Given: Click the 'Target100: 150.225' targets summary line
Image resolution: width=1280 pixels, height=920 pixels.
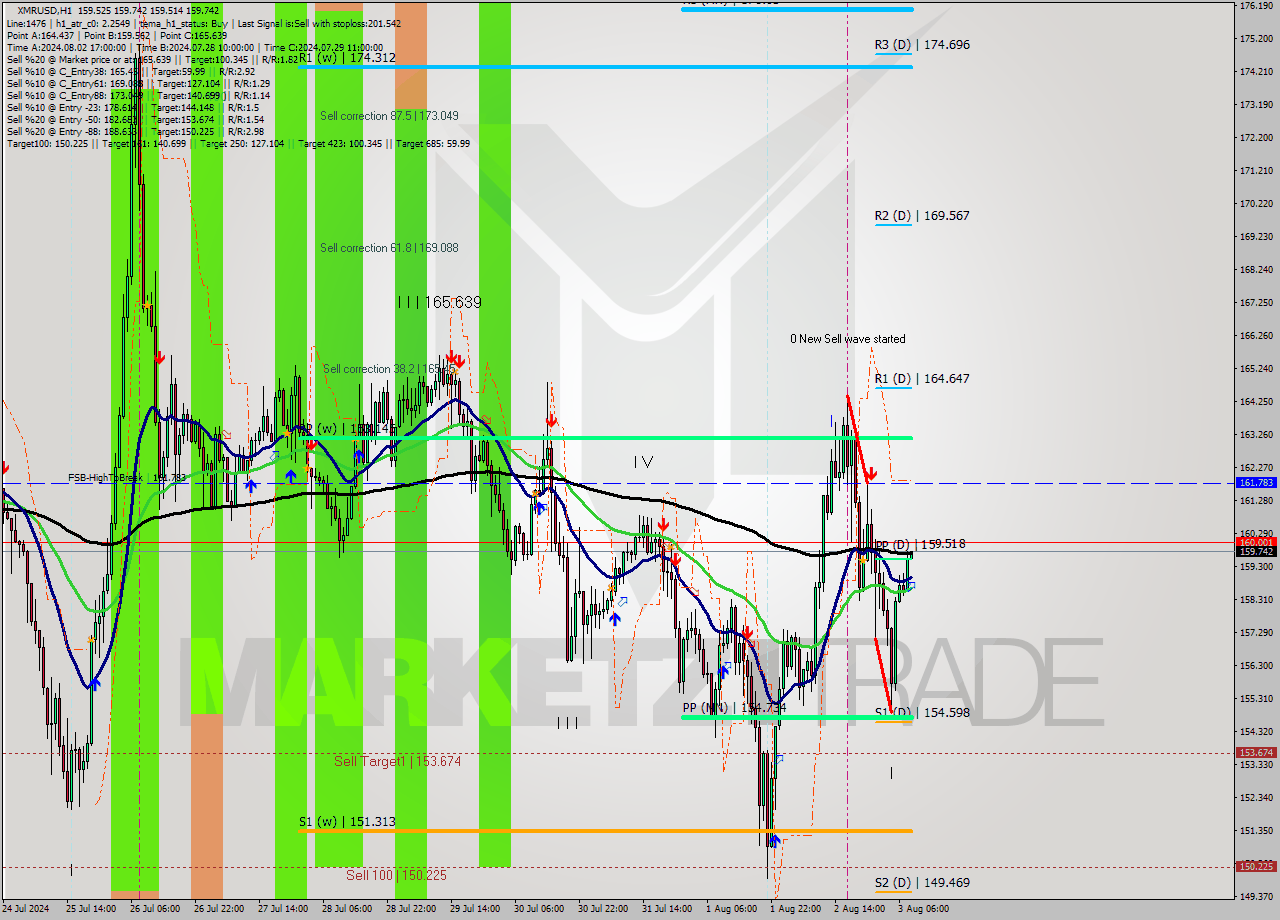Looking at the screenshot, I should coord(238,143).
